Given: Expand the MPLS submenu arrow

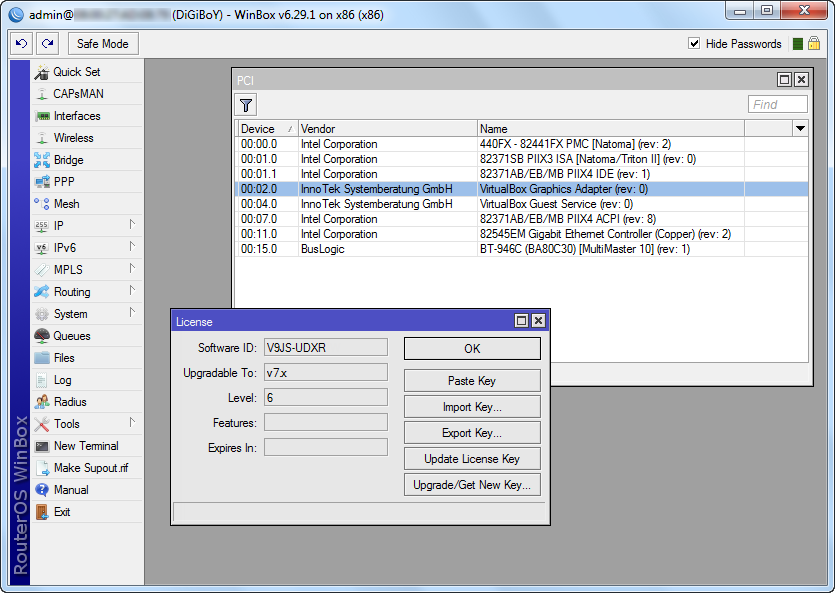Looking at the screenshot, I should tap(132, 268).
